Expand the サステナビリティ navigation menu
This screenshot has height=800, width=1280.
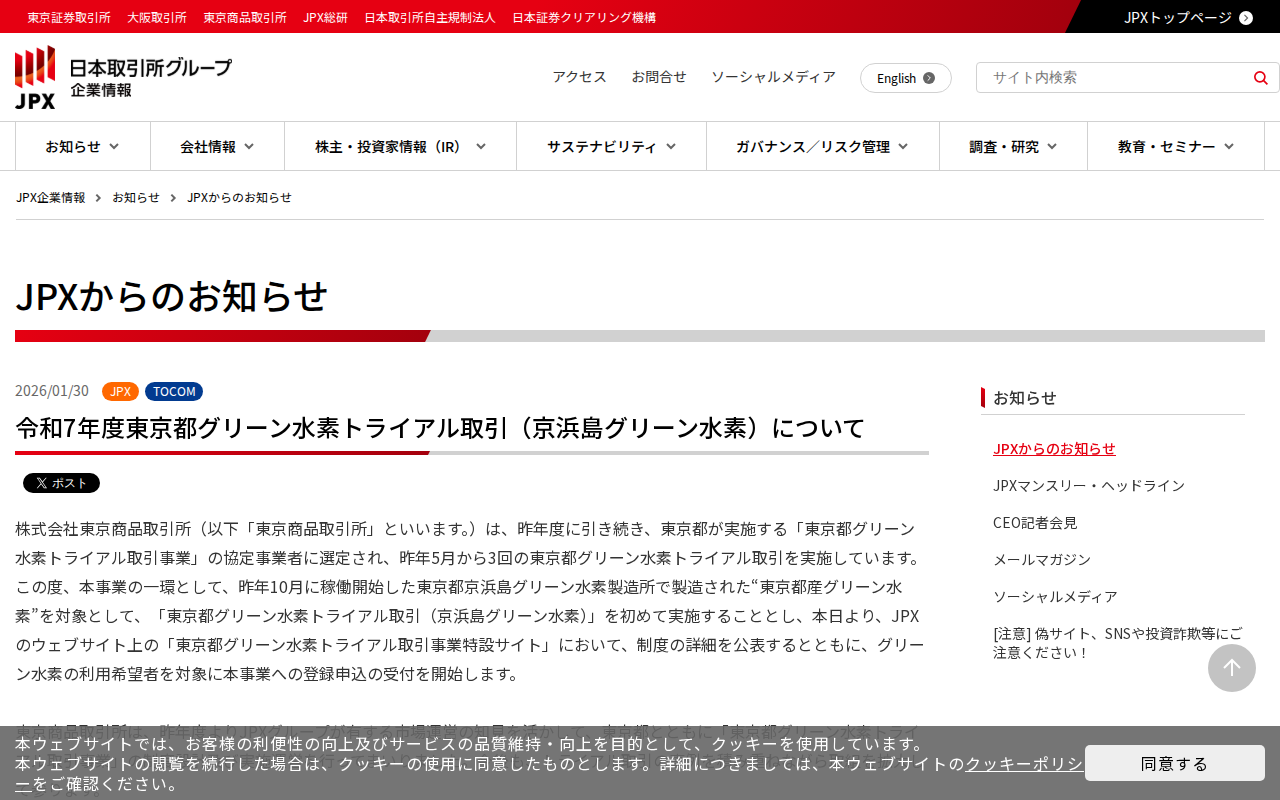611,146
